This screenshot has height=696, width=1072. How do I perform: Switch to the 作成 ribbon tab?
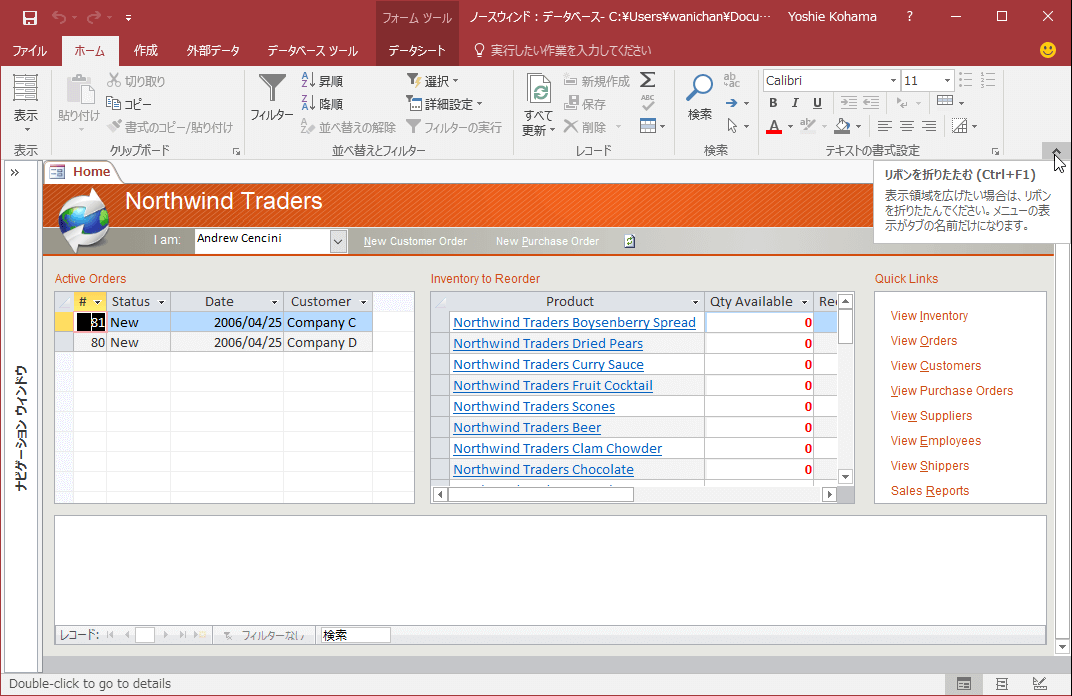tap(146, 51)
